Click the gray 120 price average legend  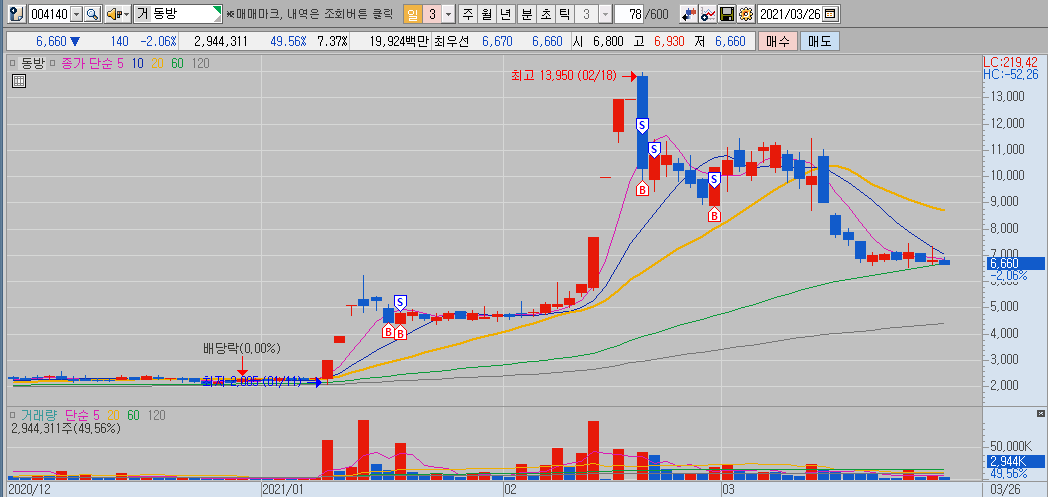pyautogui.click(x=201, y=63)
